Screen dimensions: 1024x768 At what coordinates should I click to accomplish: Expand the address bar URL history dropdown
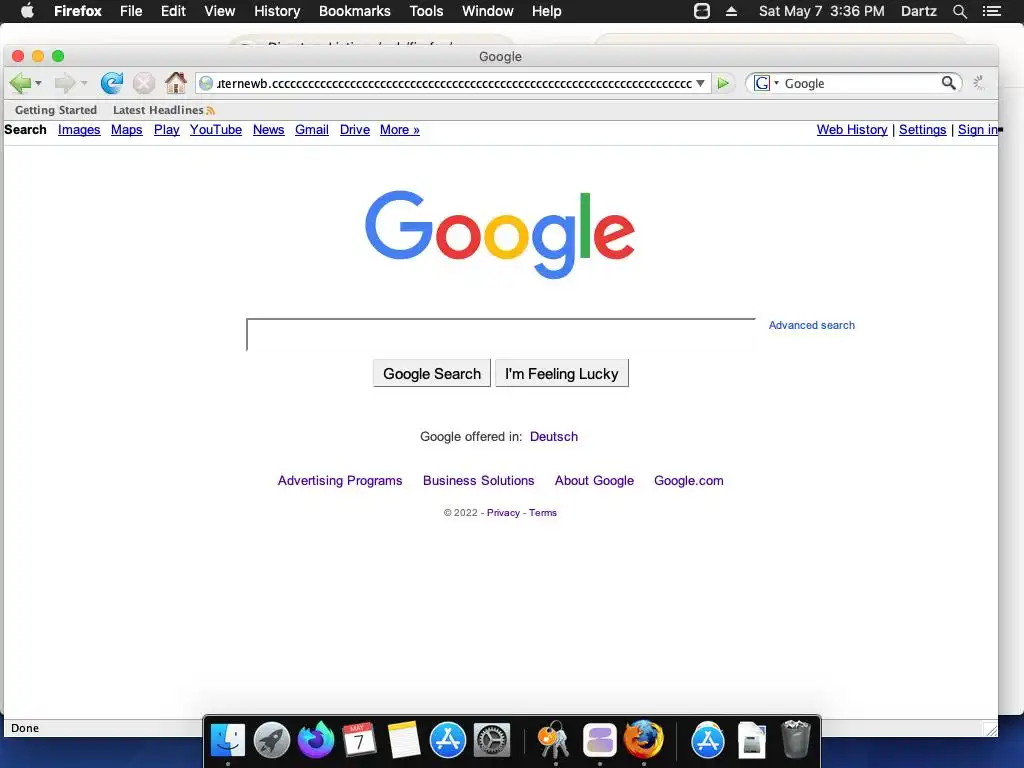[x=700, y=83]
